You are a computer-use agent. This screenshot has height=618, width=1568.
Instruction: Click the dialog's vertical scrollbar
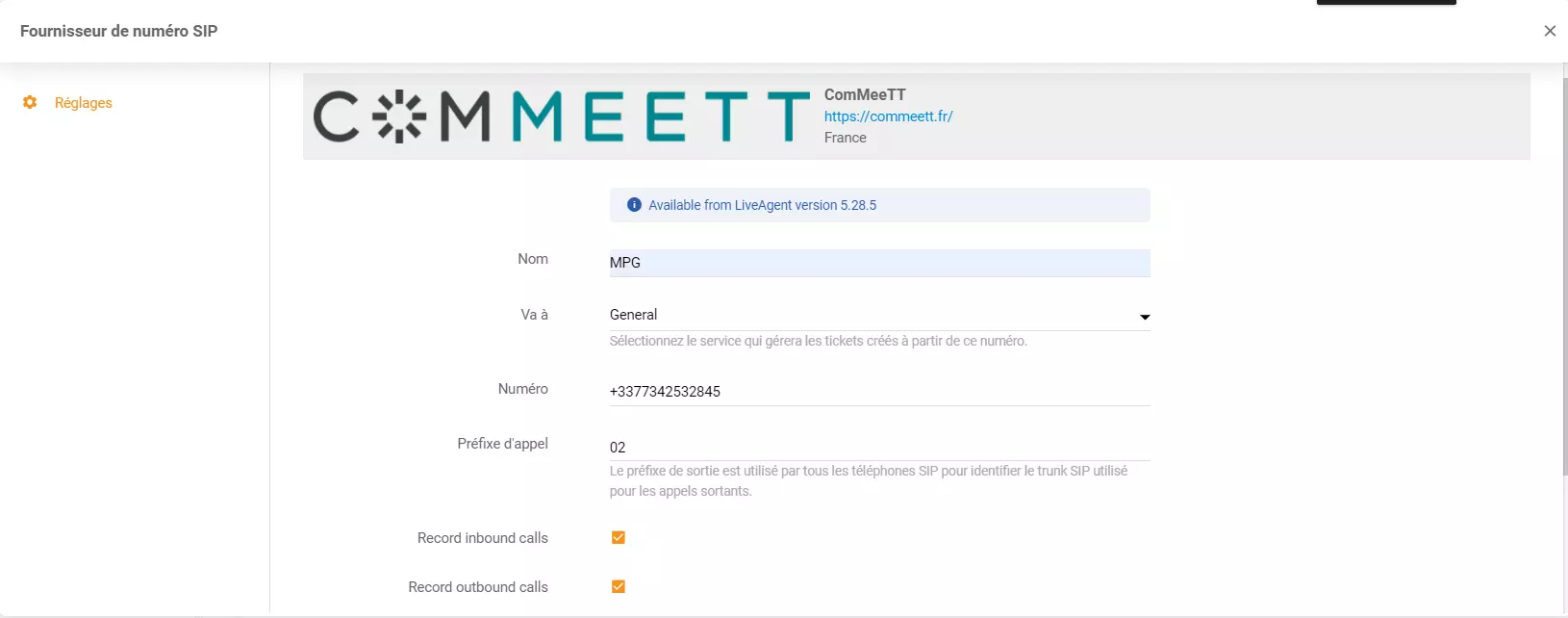click(x=1562, y=289)
